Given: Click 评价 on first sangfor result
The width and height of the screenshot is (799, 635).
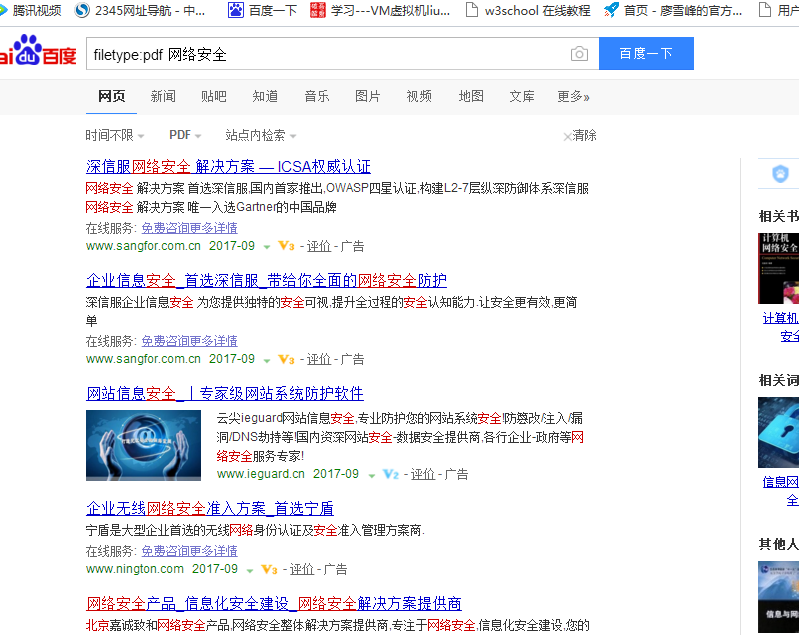Looking at the screenshot, I should click(x=319, y=246).
